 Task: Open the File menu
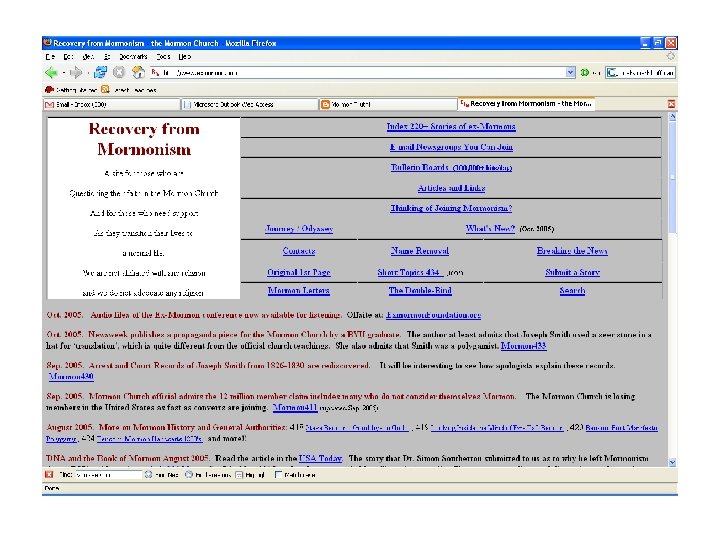coord(50,56)
